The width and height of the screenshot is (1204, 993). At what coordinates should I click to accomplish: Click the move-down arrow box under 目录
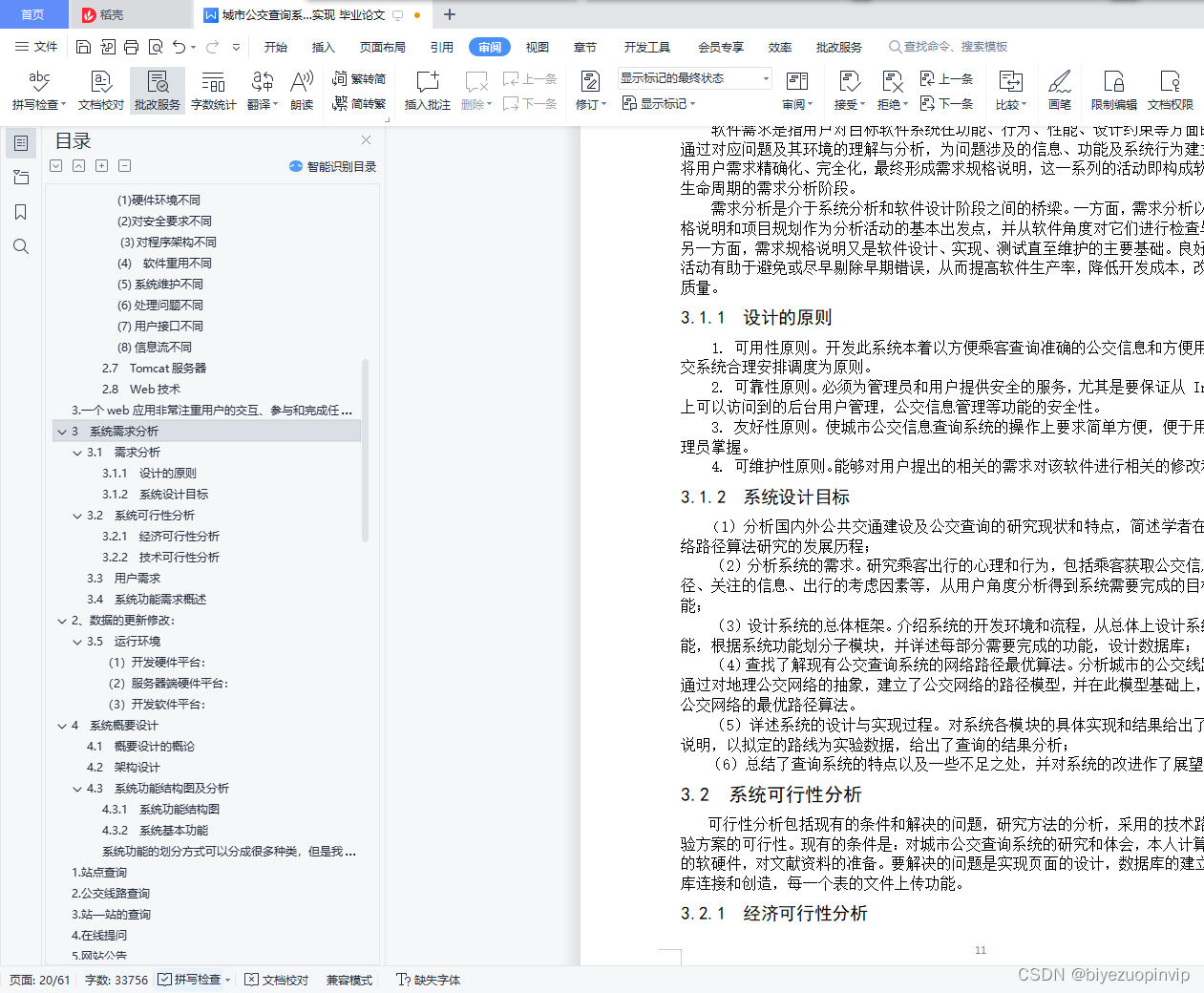coord(56,166)
